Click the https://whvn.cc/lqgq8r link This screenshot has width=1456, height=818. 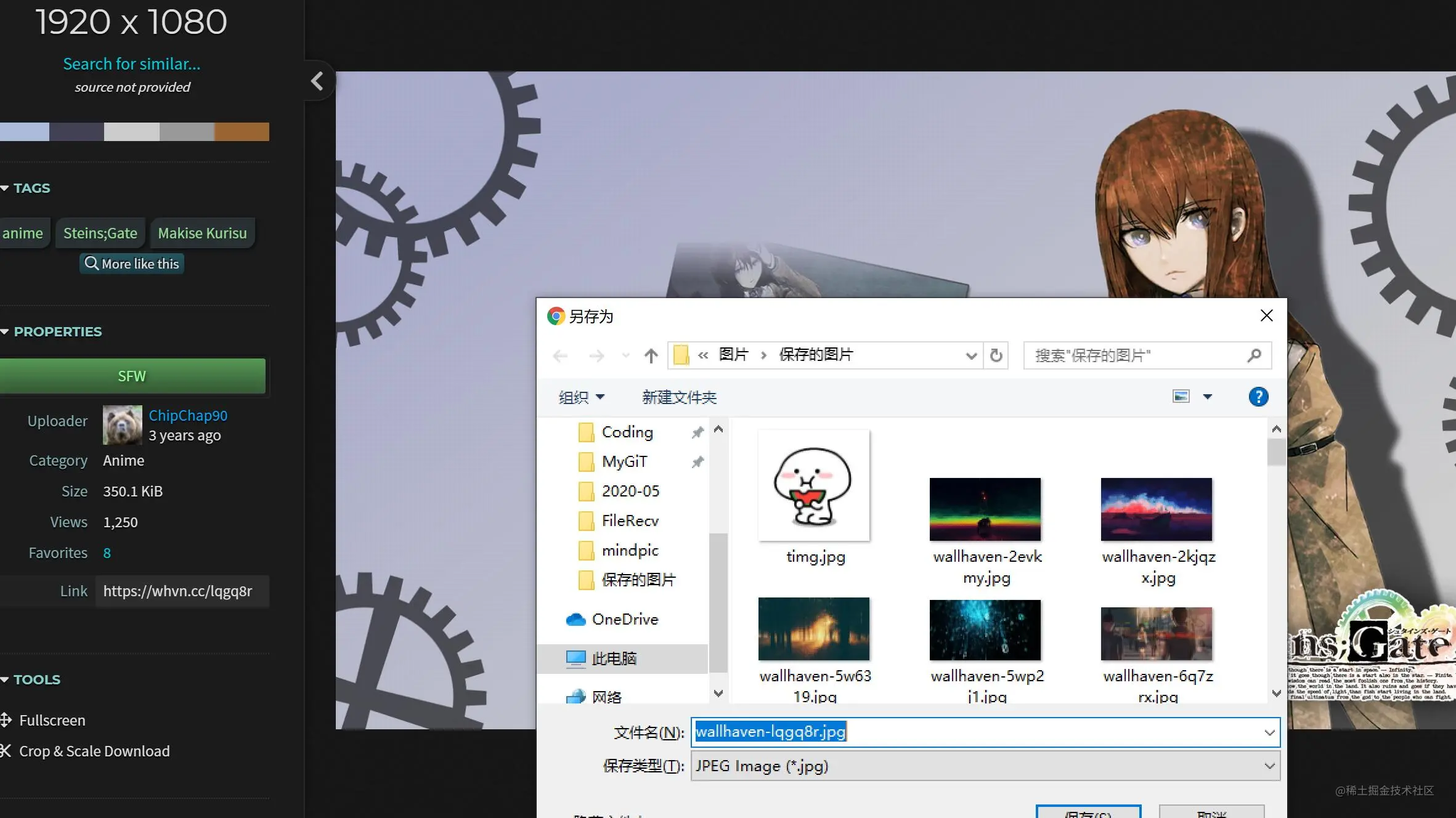[177, 591]
